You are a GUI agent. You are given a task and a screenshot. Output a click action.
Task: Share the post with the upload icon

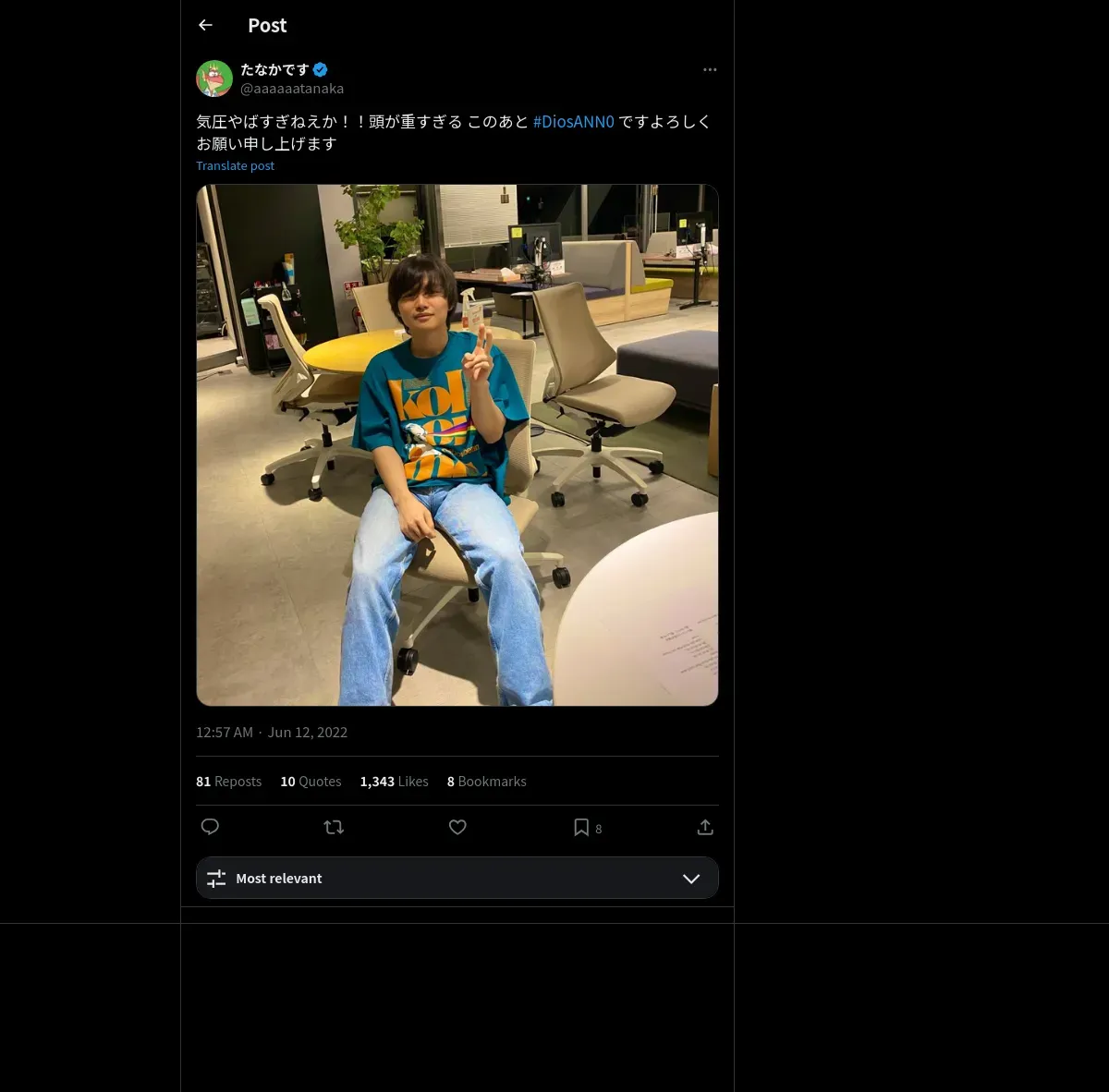click(x=705, y=827)
